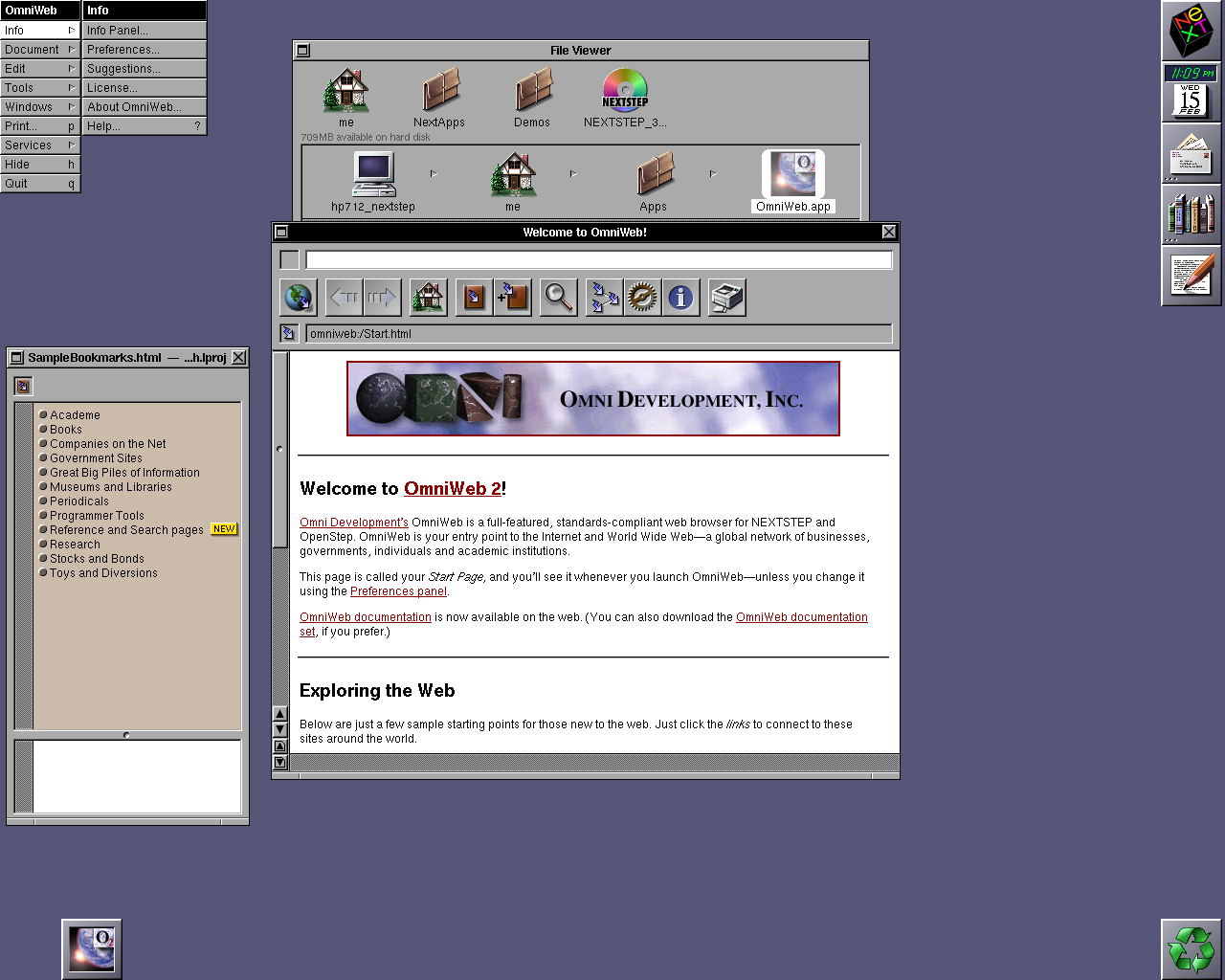The width and height of the screenshot is (1225, 980).
Task: Click the scroll down arrow in OmniWeb window
Action: 280,729
